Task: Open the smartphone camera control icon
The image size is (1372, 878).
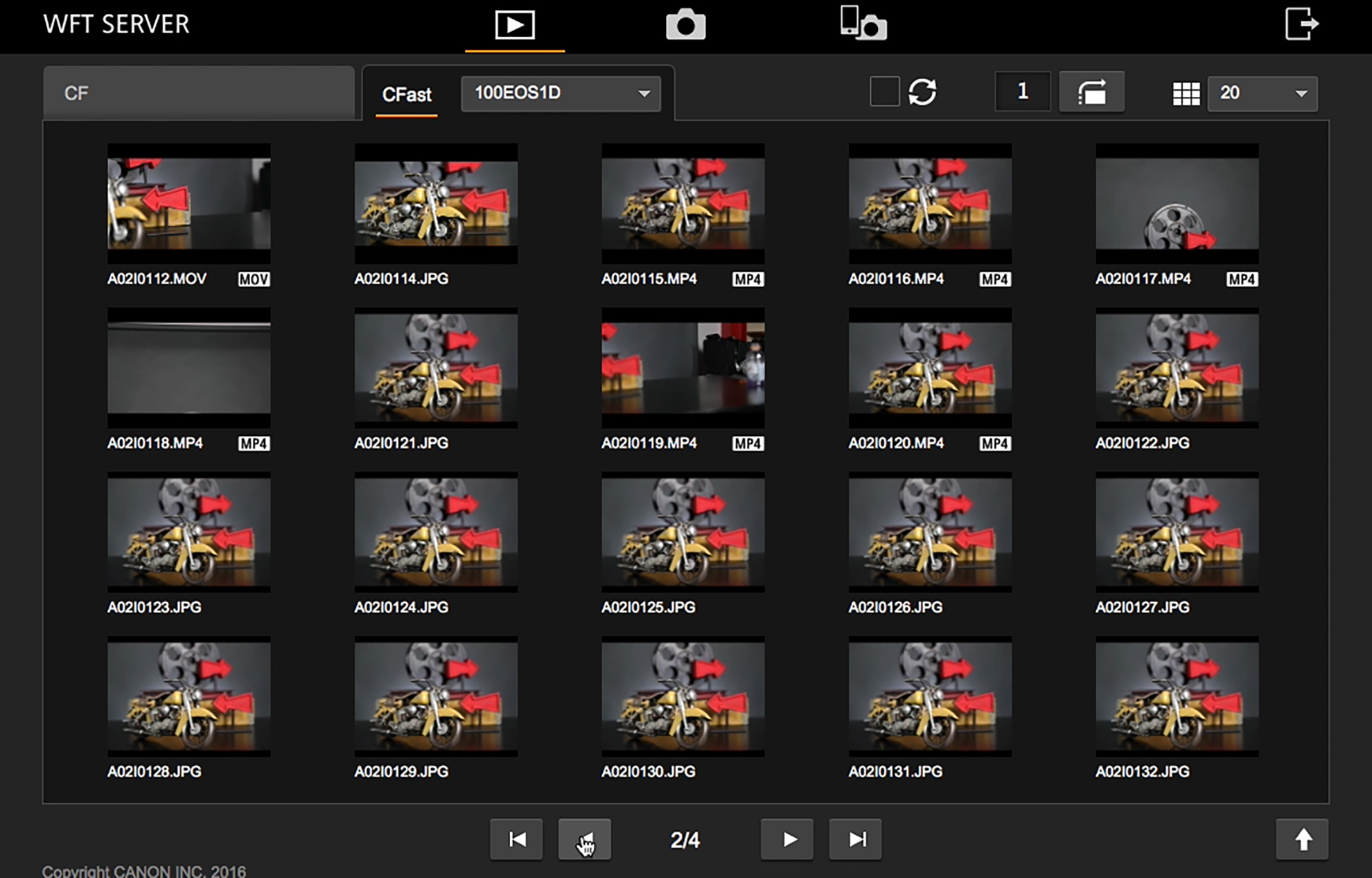Action: 863,24
